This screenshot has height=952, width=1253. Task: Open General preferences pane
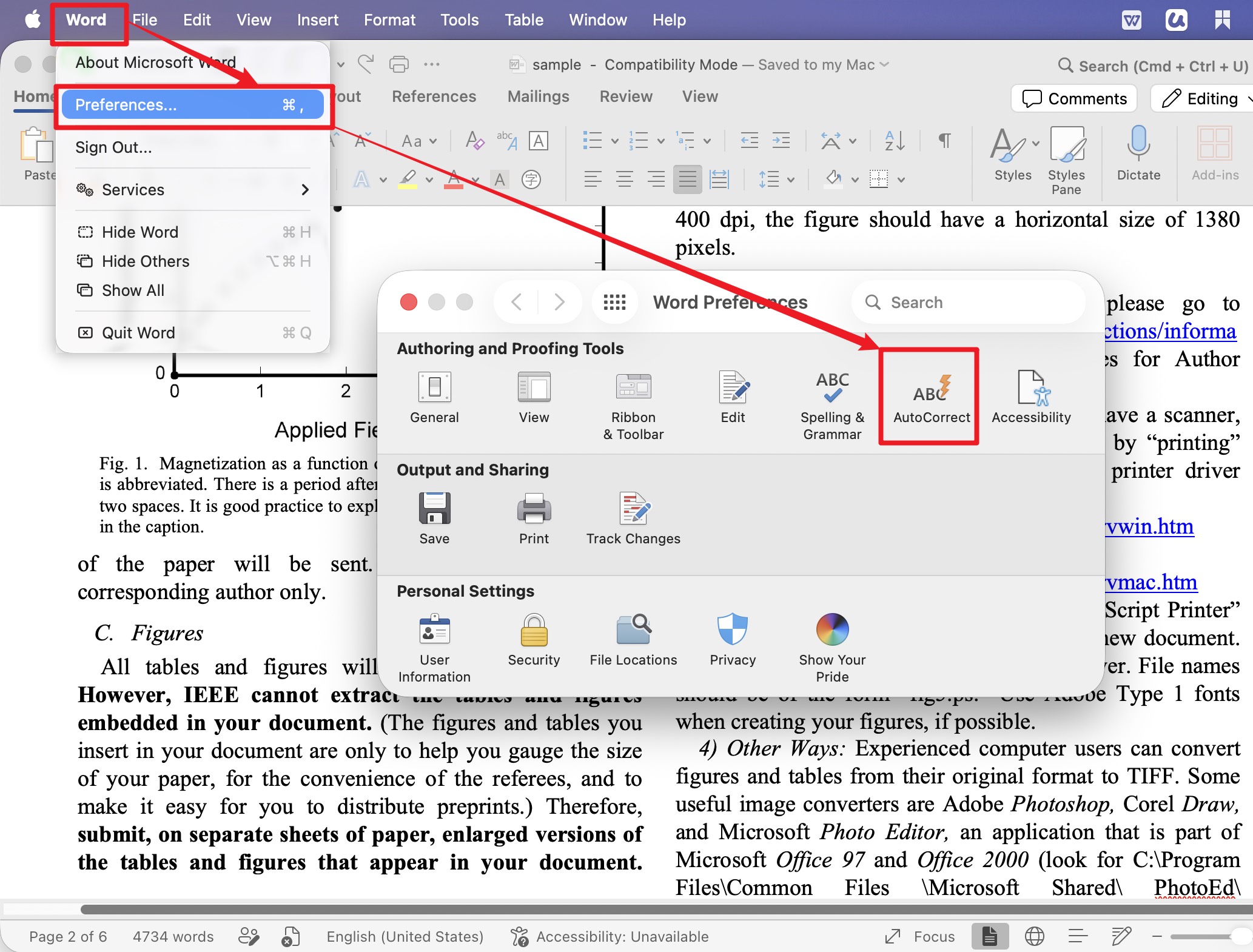point(434,398)
